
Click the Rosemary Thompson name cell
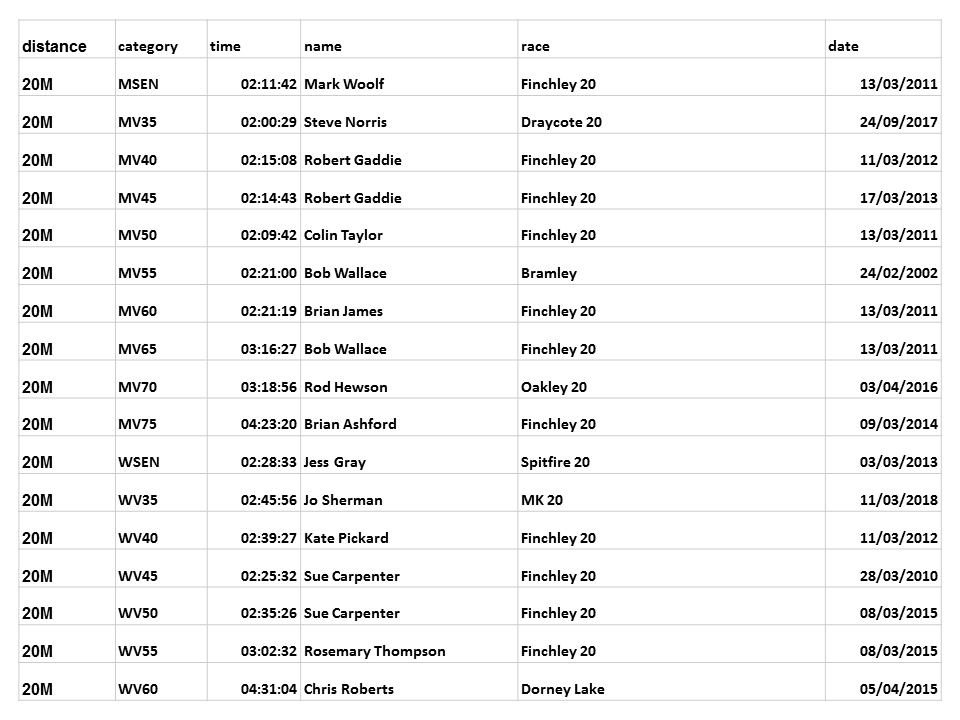[374, 651]
